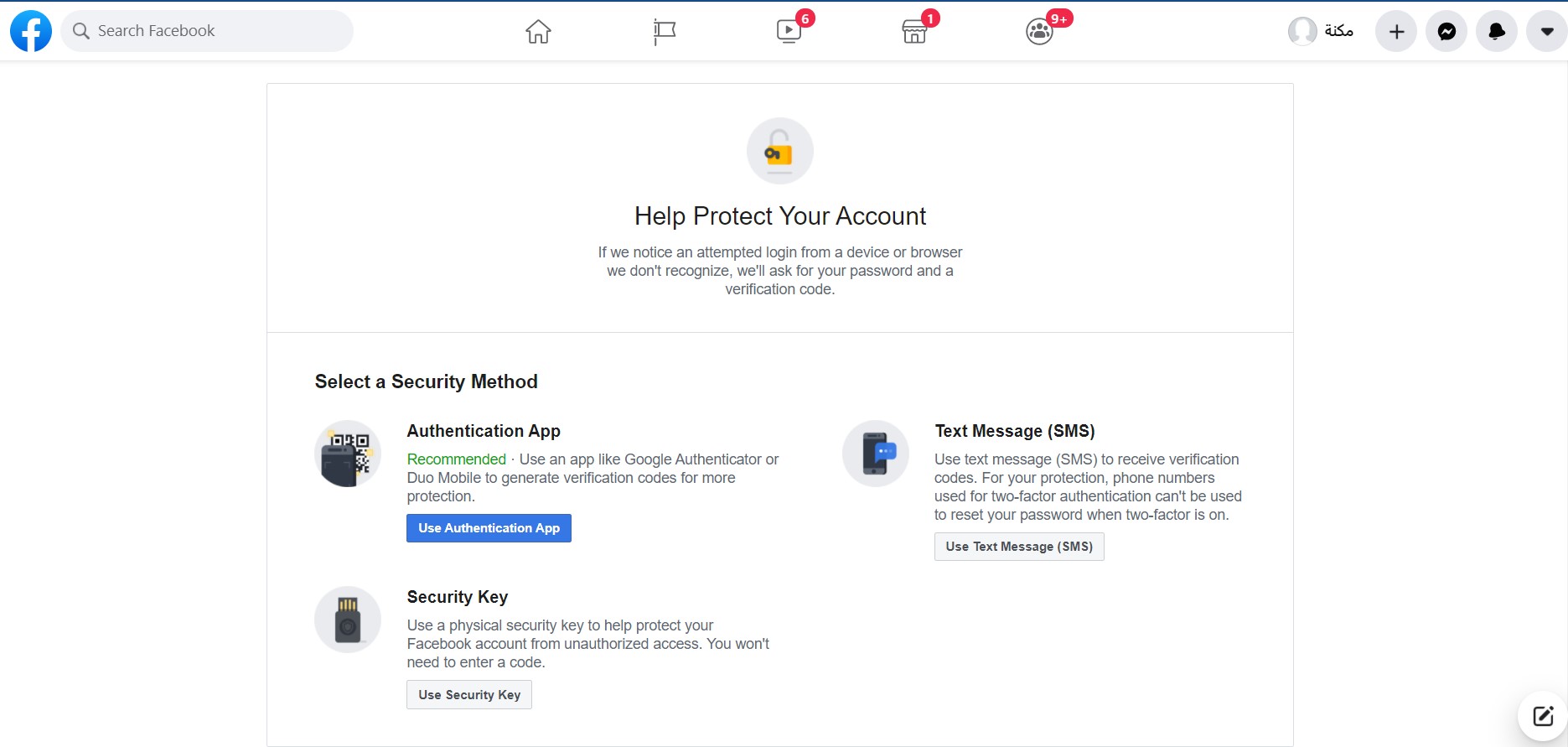Click Use Text Message (SMS) button

point(1019,547)
